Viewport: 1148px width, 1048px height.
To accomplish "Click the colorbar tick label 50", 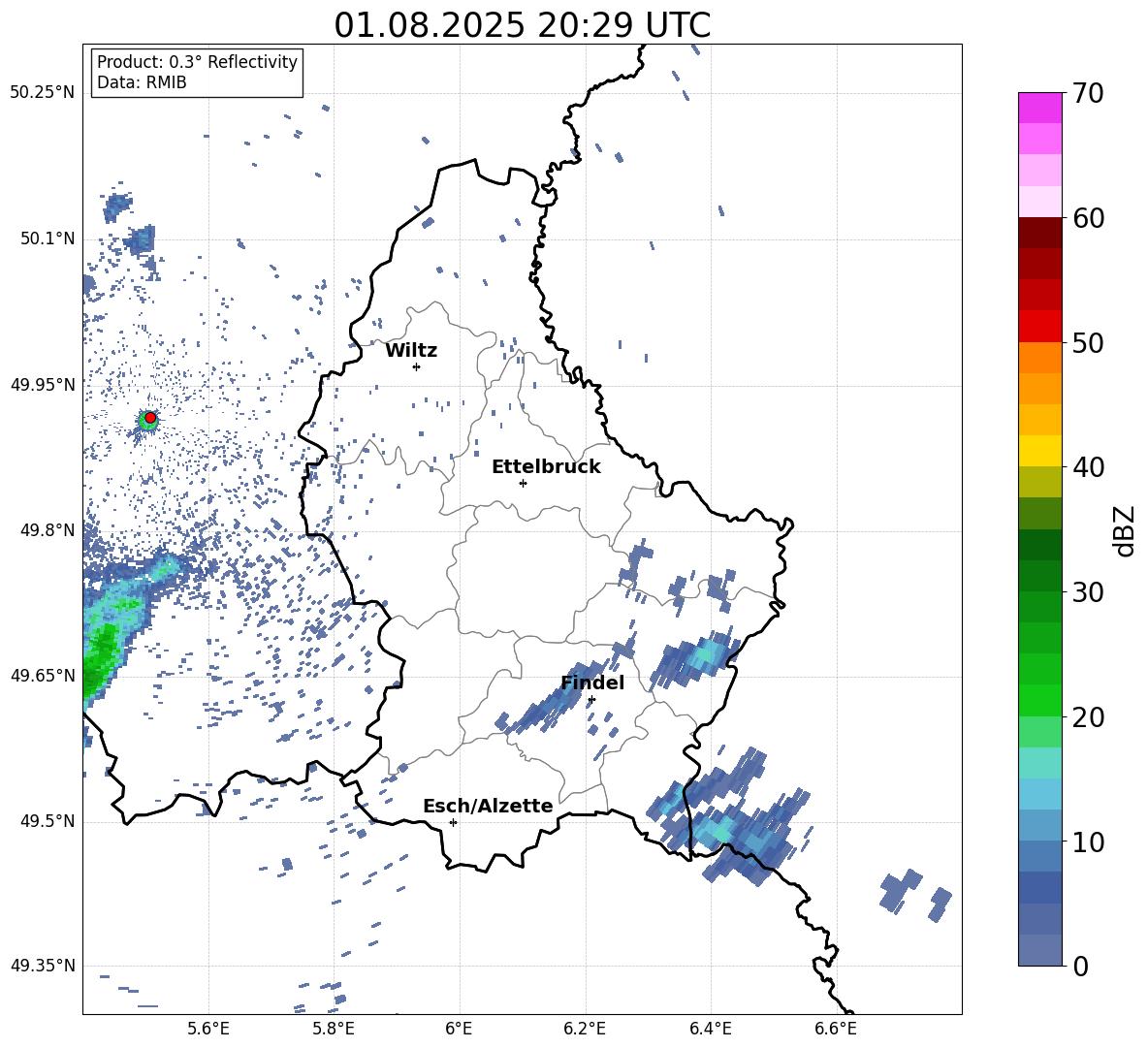I will [1088, 343].
